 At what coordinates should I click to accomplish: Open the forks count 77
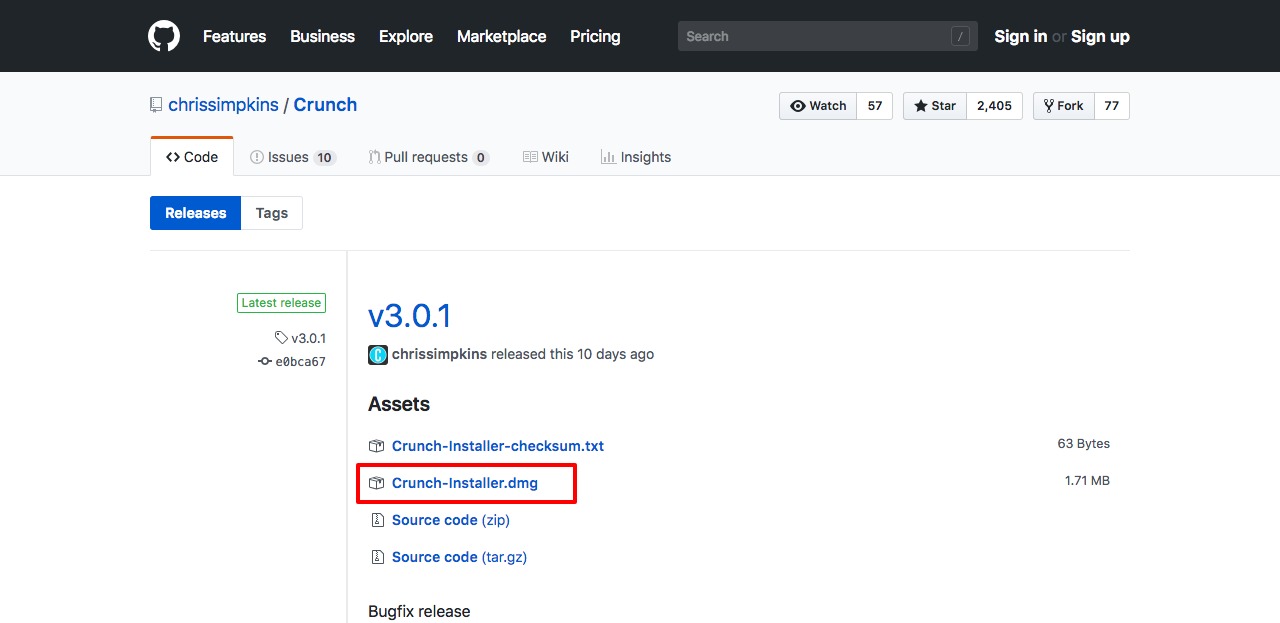[1112, 106]
